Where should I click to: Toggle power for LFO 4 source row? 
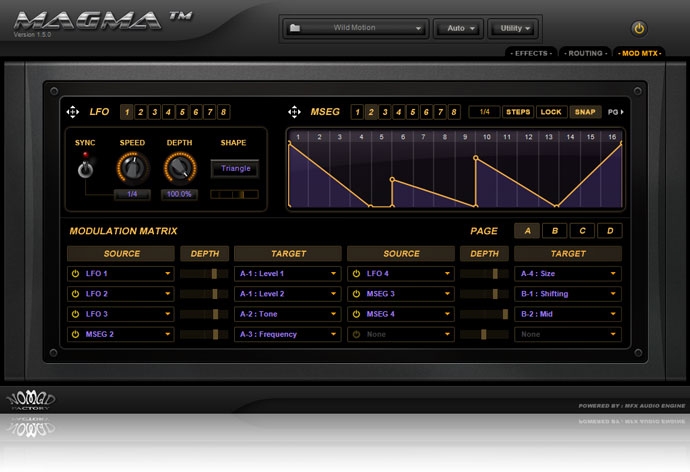pyautogui.click(x=356, y=274)
